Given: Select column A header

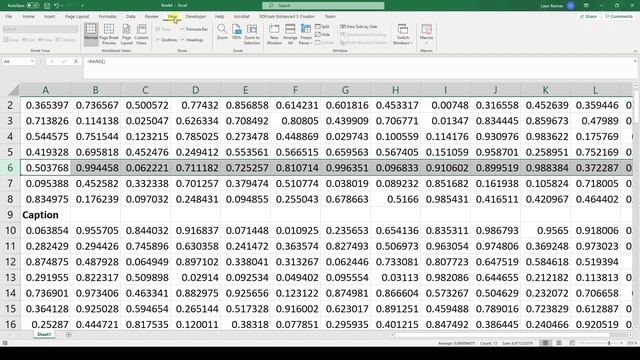Looking at the screenshot, I should pyautogui.click(x=45, y=90).
